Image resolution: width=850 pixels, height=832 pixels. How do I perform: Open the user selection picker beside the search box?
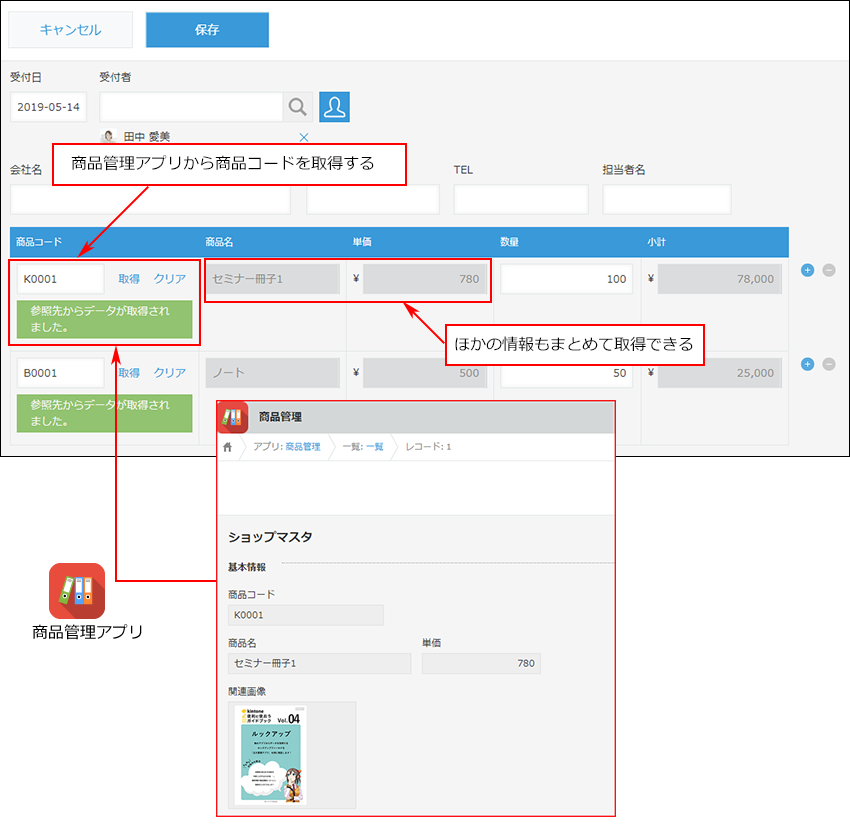coord(334,107)
